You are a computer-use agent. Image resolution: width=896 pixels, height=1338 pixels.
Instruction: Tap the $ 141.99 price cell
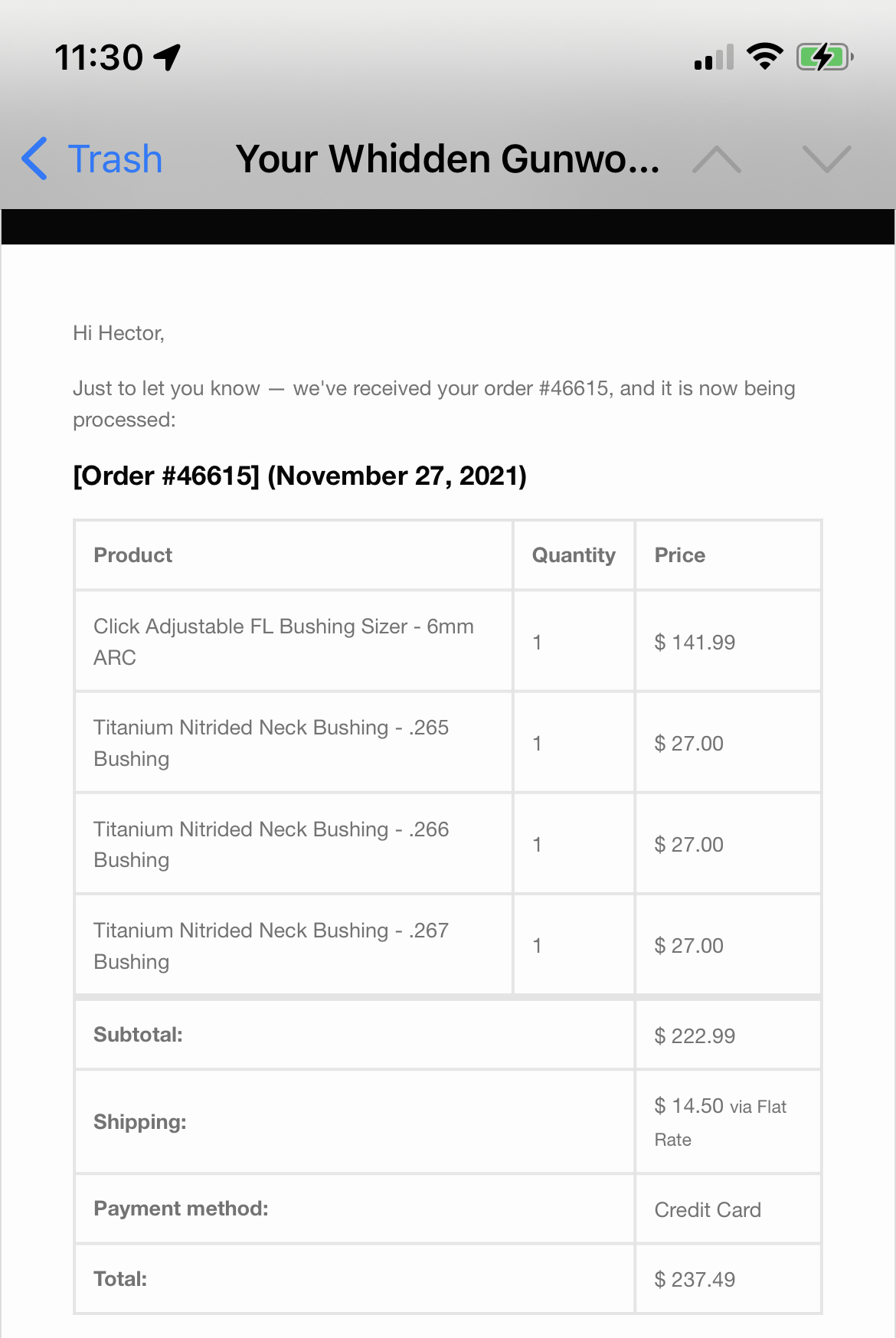pyautogui.click(x=695, y=642)
